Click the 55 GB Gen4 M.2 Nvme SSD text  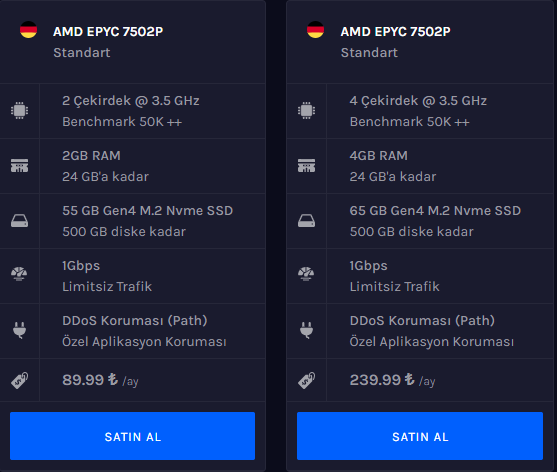[x=147, y=211]
